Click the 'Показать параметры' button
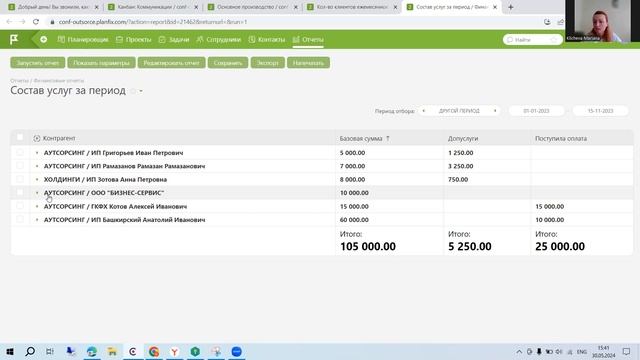Screen dimensions: 640x360 pos(101,63)
